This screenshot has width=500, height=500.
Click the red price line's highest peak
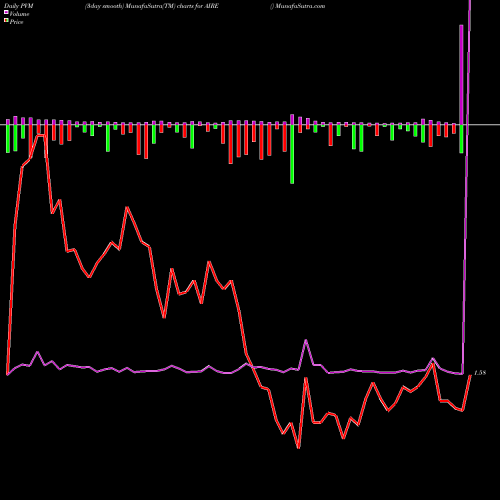[41, 135]
